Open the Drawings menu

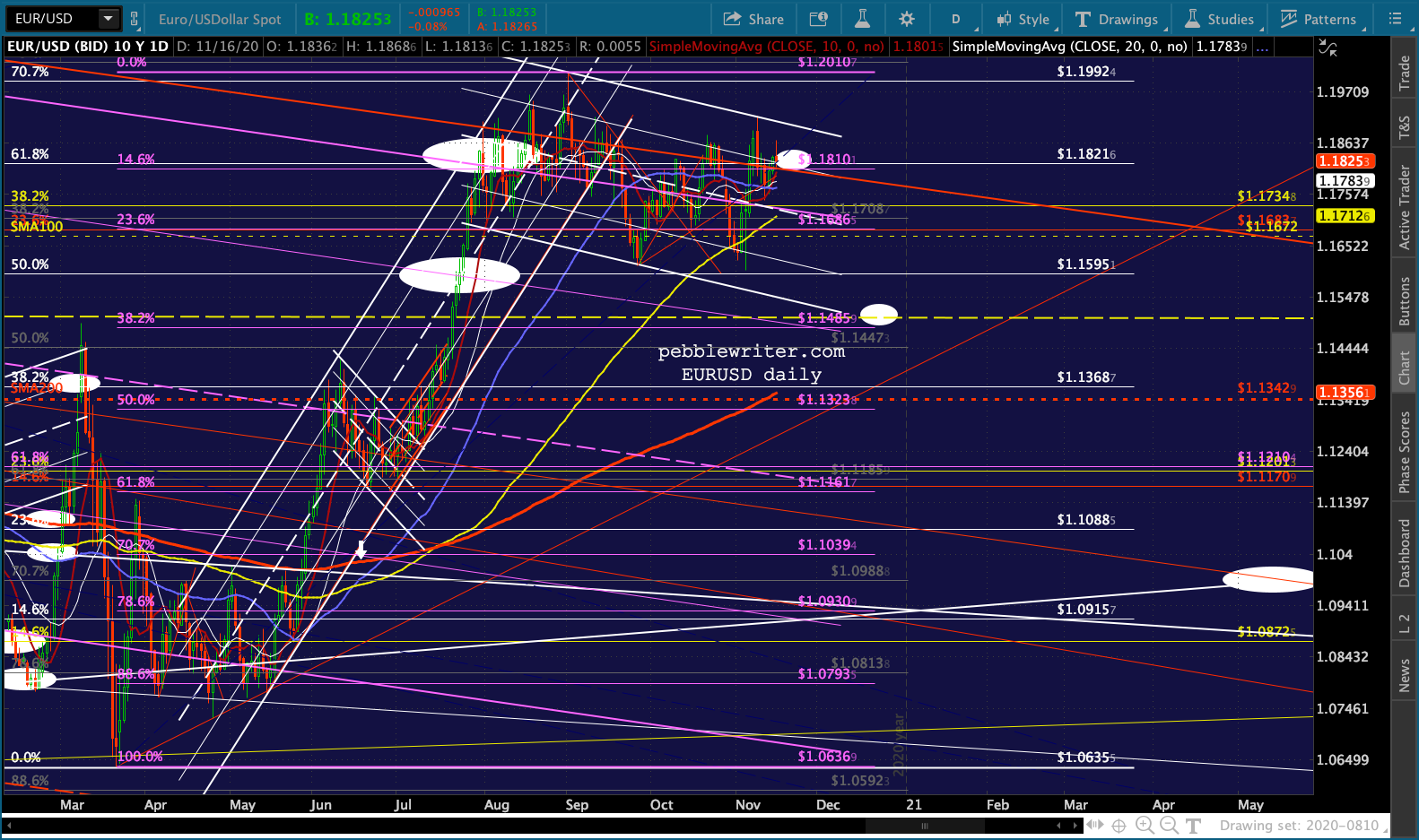coord(1117,19)
